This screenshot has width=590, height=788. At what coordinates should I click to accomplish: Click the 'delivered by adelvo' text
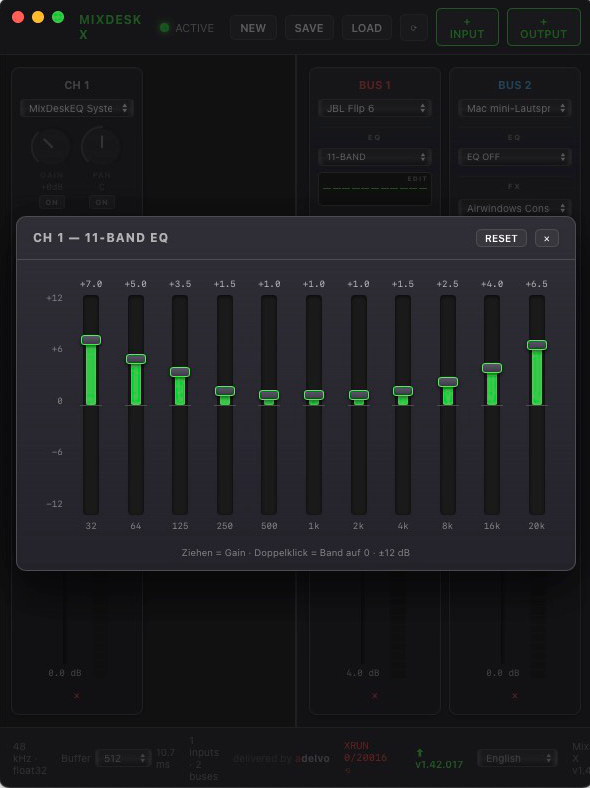[281, 758]
